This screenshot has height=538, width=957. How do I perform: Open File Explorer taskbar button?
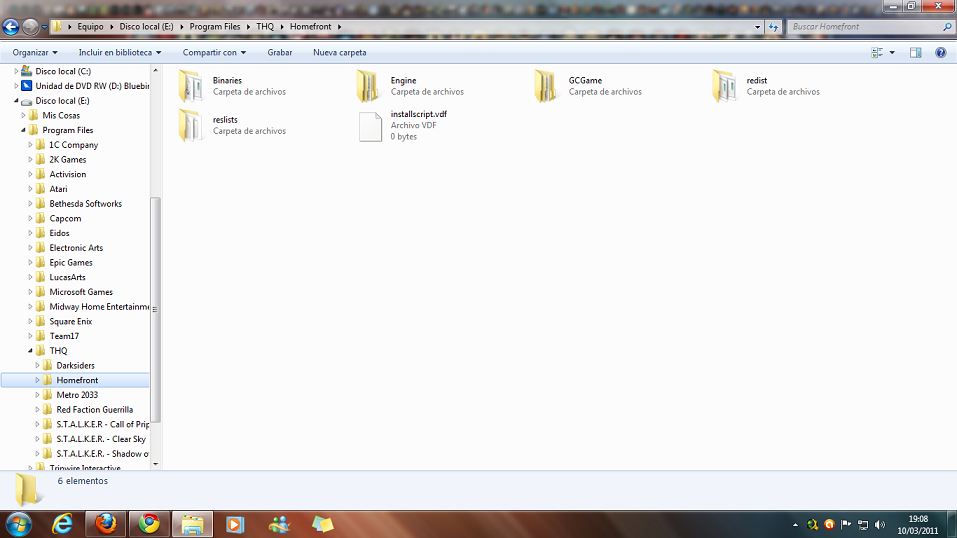coord(192,525)
